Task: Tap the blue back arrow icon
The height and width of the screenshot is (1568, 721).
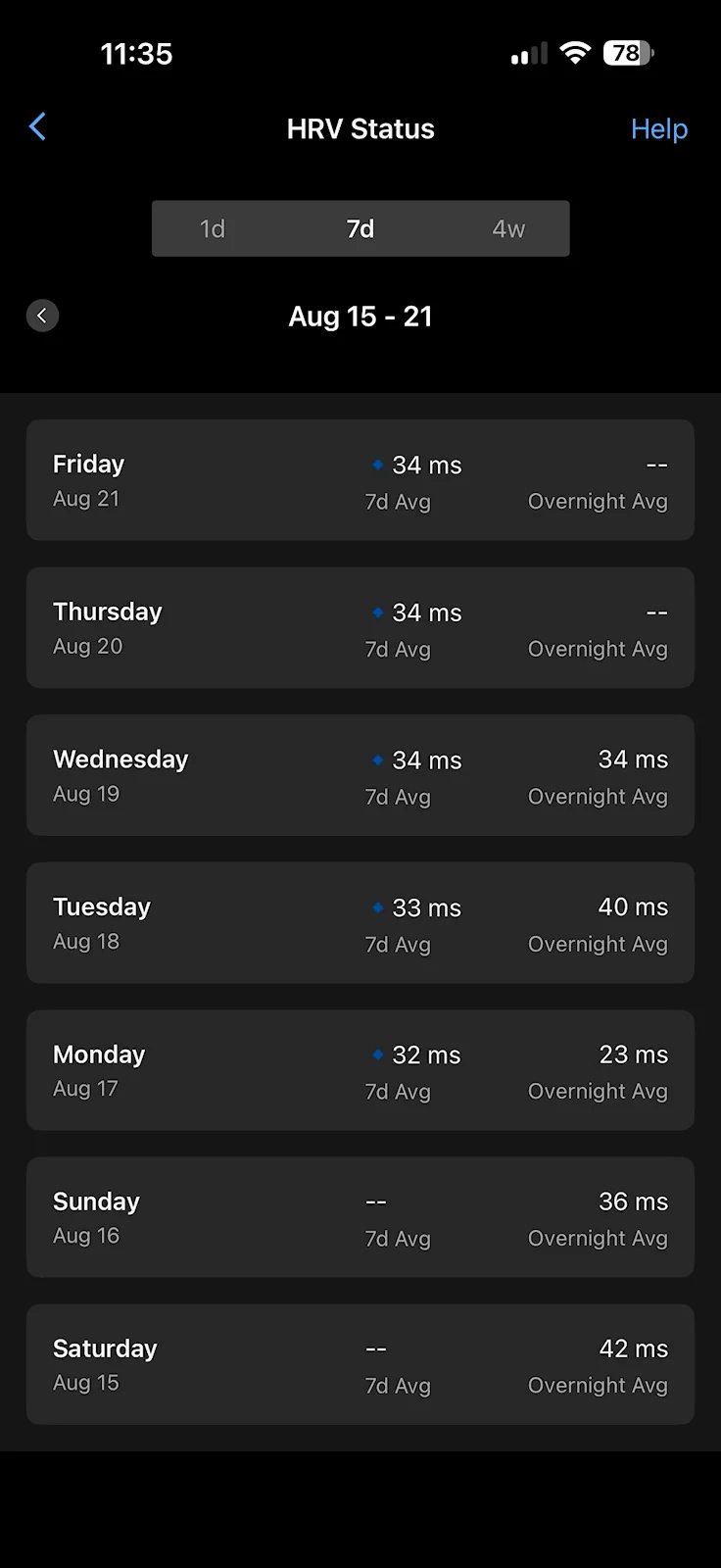Action: (x=37, y=126)
